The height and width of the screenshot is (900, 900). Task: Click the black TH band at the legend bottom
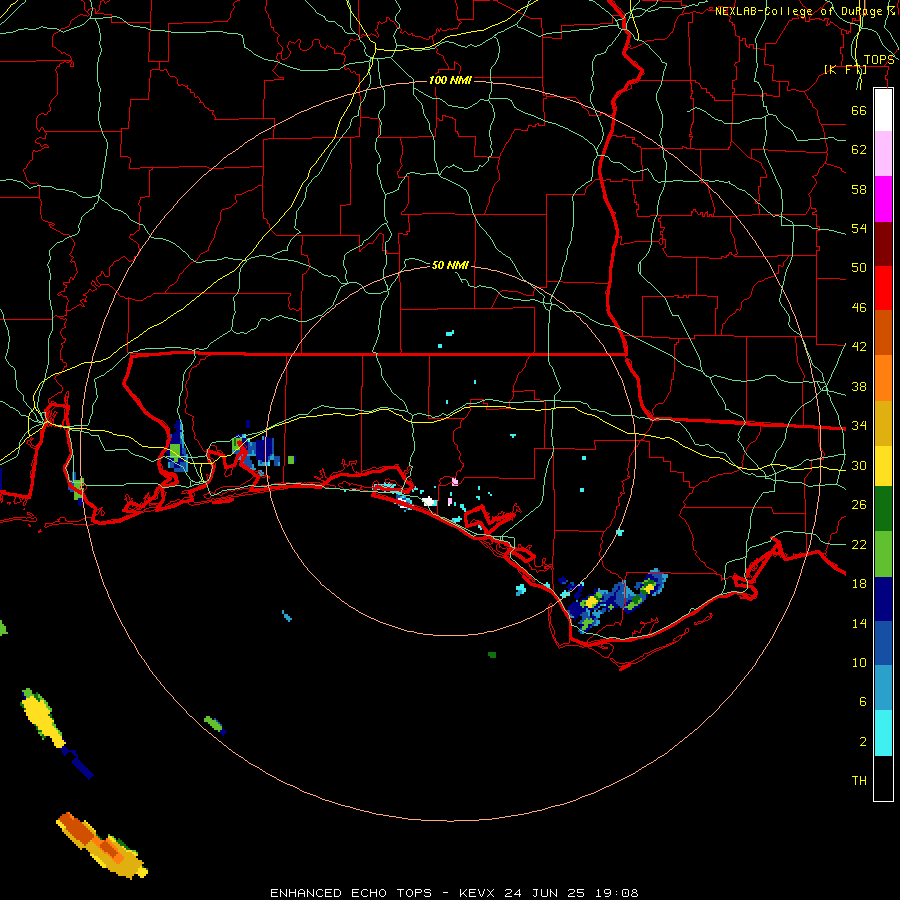(x=883, y=778)
